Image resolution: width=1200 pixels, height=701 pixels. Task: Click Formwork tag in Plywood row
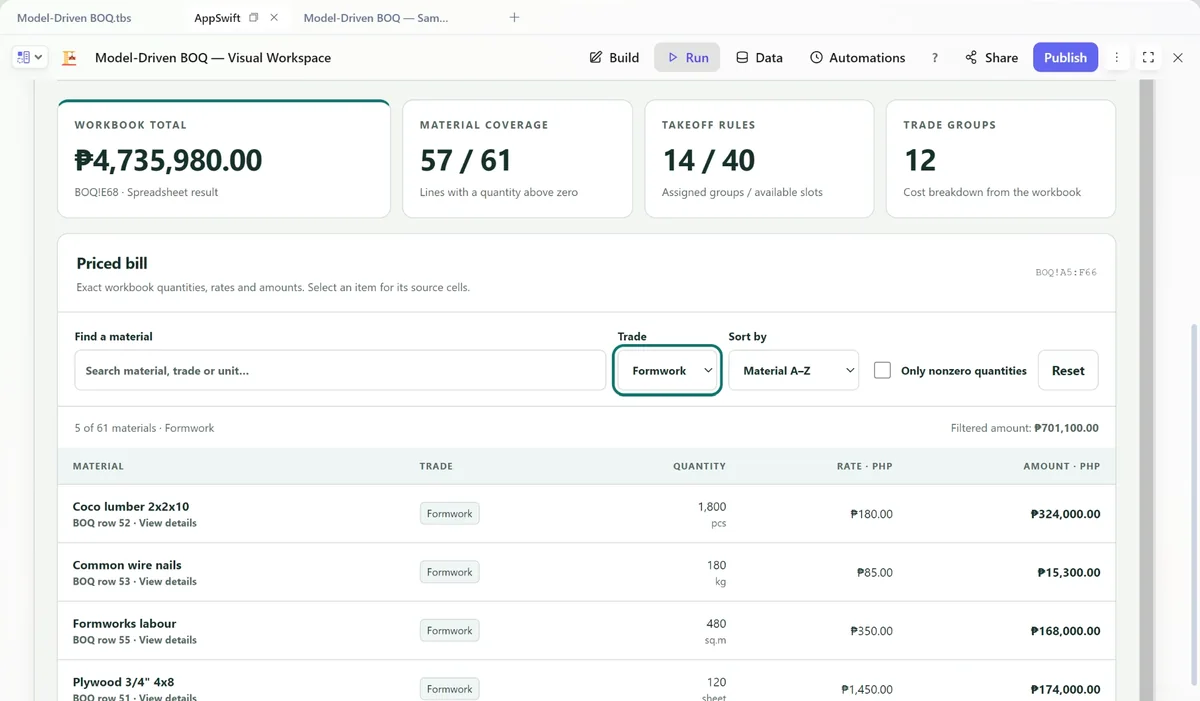pyautogui.click(x=449, y=689)
